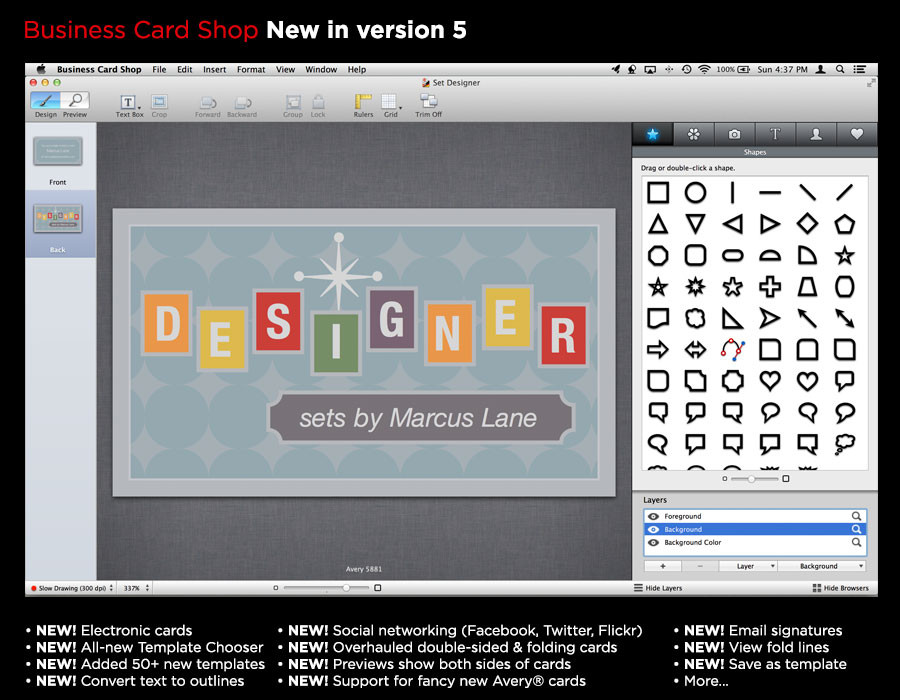Open the Insert menu

pos(215,69)
